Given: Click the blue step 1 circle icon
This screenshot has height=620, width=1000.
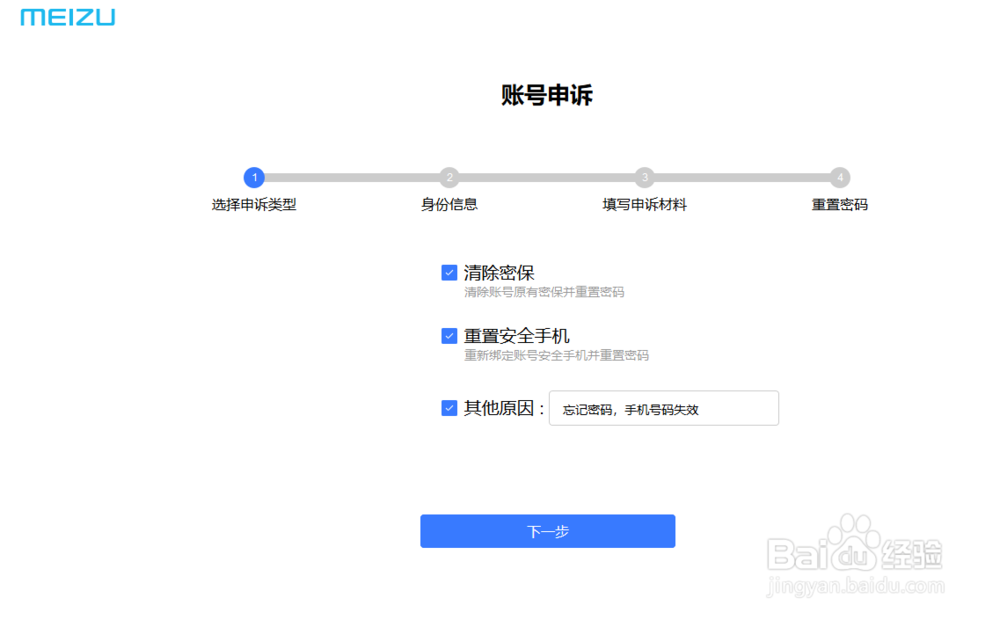Looking at the screenshot, I should 253,177.
